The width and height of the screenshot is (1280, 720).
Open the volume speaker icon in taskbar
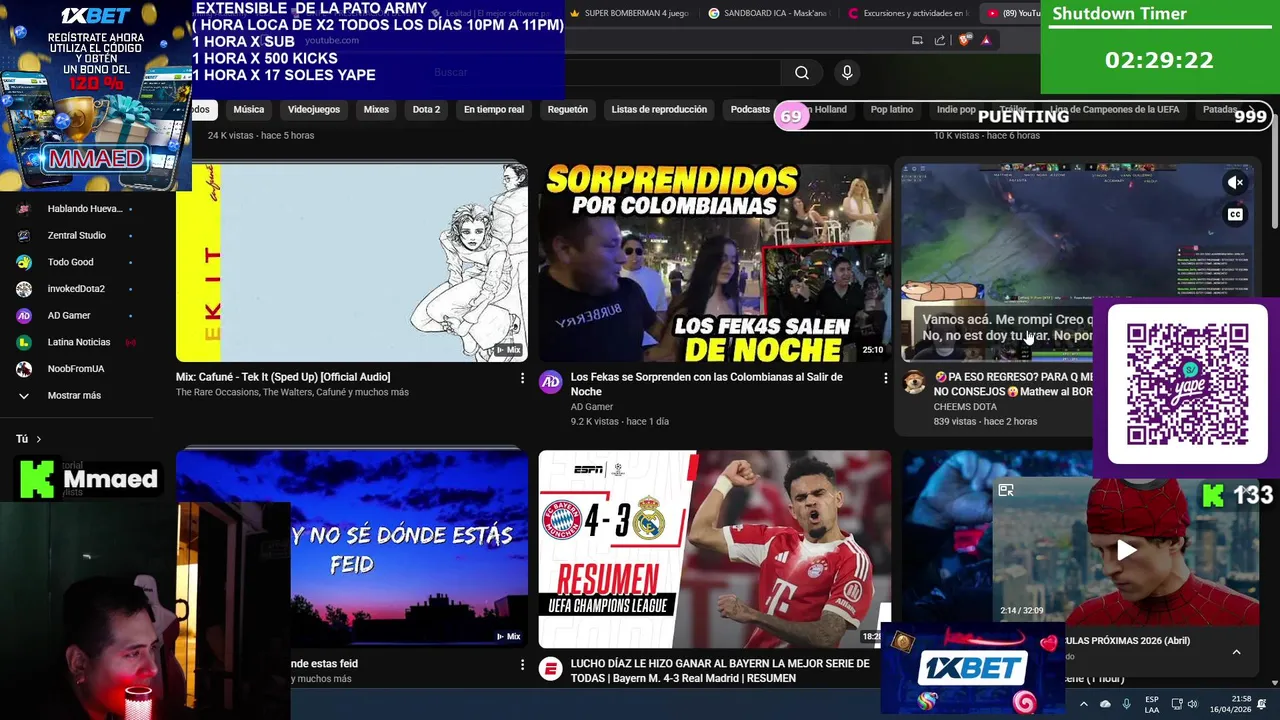pos(1192,704)
